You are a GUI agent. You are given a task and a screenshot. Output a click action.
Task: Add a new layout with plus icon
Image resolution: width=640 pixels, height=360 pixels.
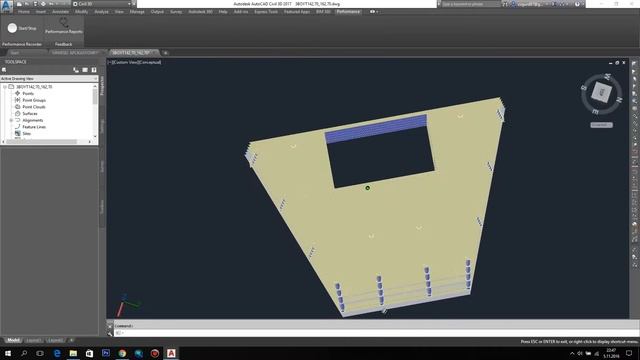pos(71,340)
